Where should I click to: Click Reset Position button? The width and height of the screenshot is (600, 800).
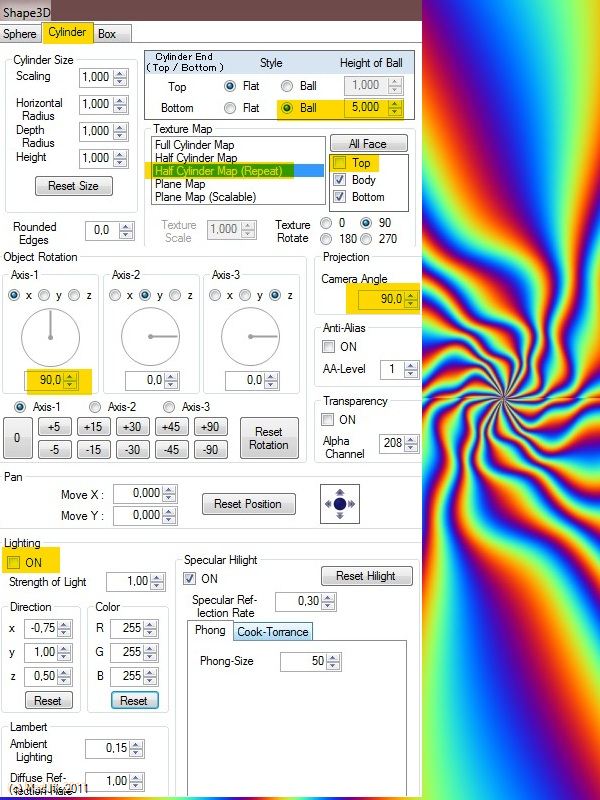(248, 504)
